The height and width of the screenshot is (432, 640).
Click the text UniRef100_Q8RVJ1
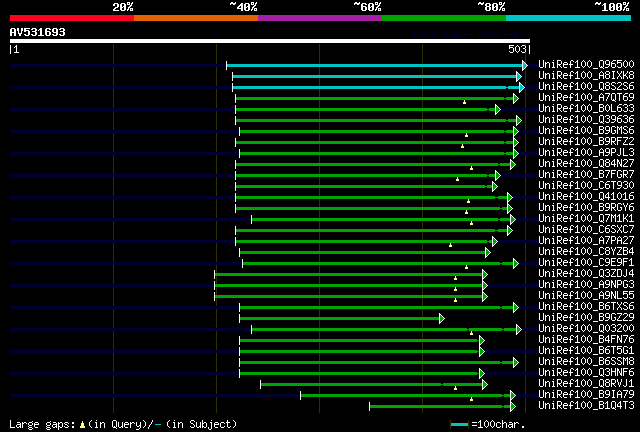[x=586, y=384]
